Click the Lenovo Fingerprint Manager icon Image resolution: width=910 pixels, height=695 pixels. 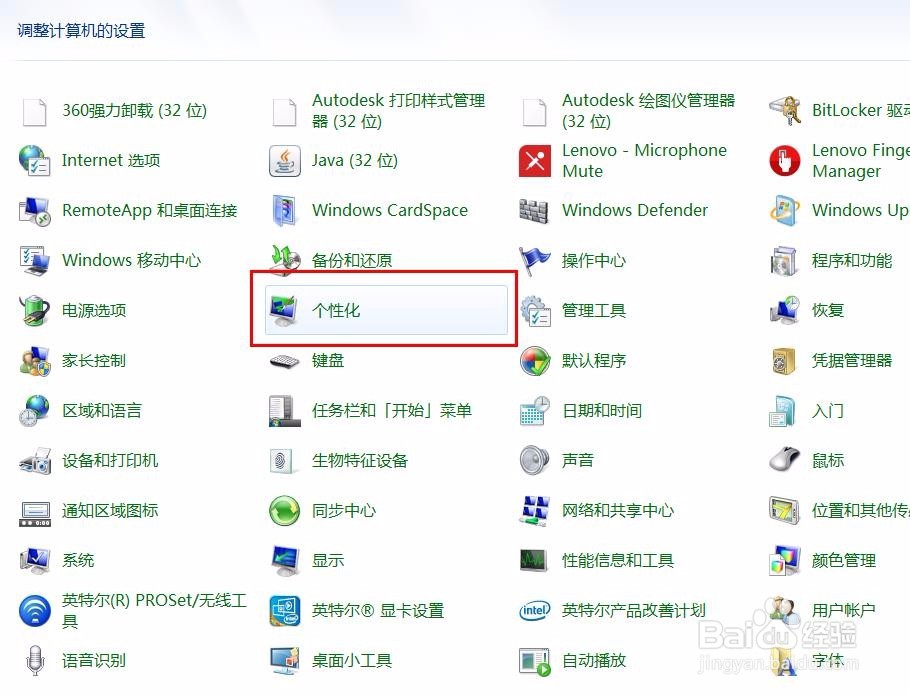pos(785,161)
